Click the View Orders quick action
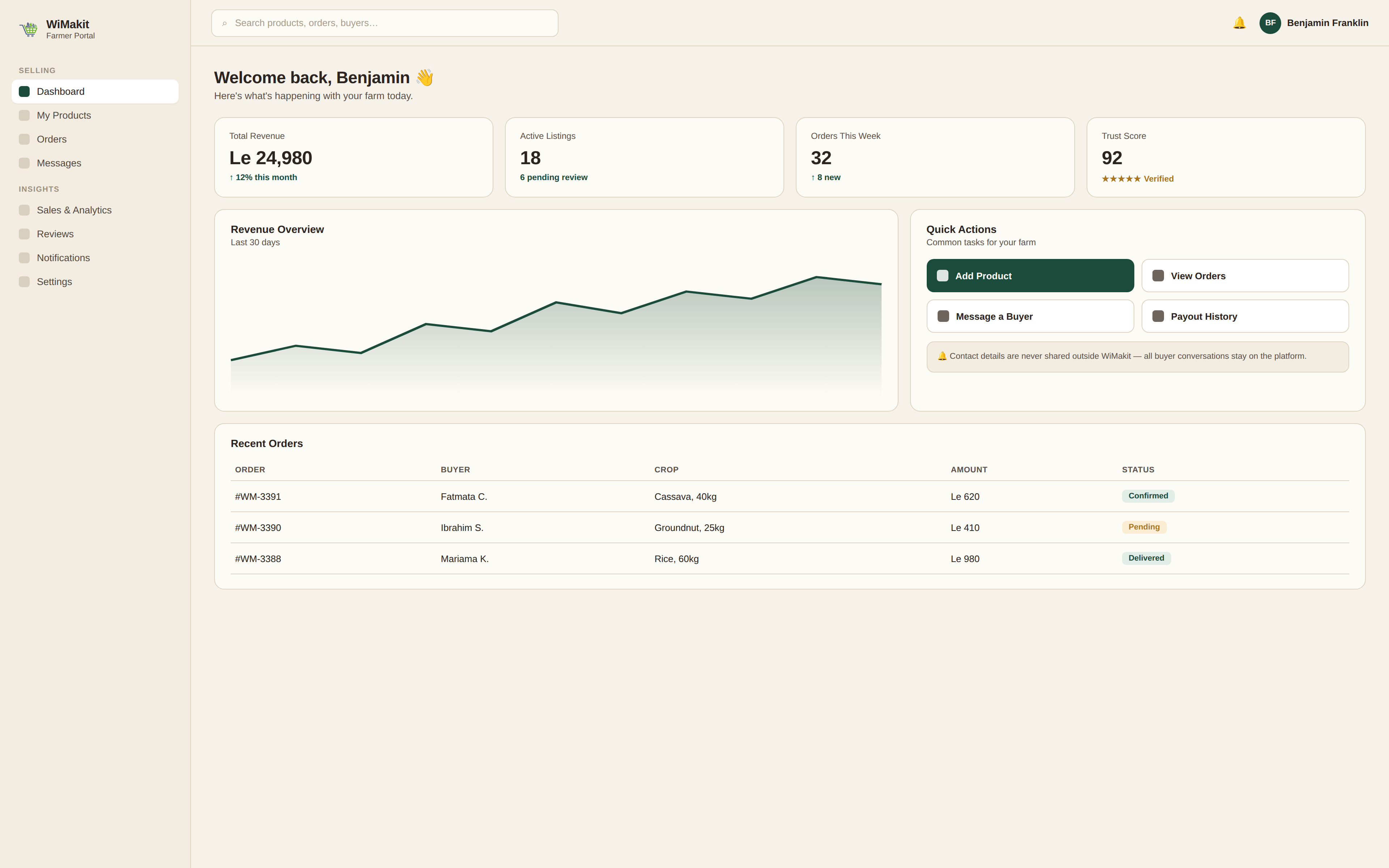Image resolution: width=1389 pixels, height=868 pixels. (x=1245, y=276)
